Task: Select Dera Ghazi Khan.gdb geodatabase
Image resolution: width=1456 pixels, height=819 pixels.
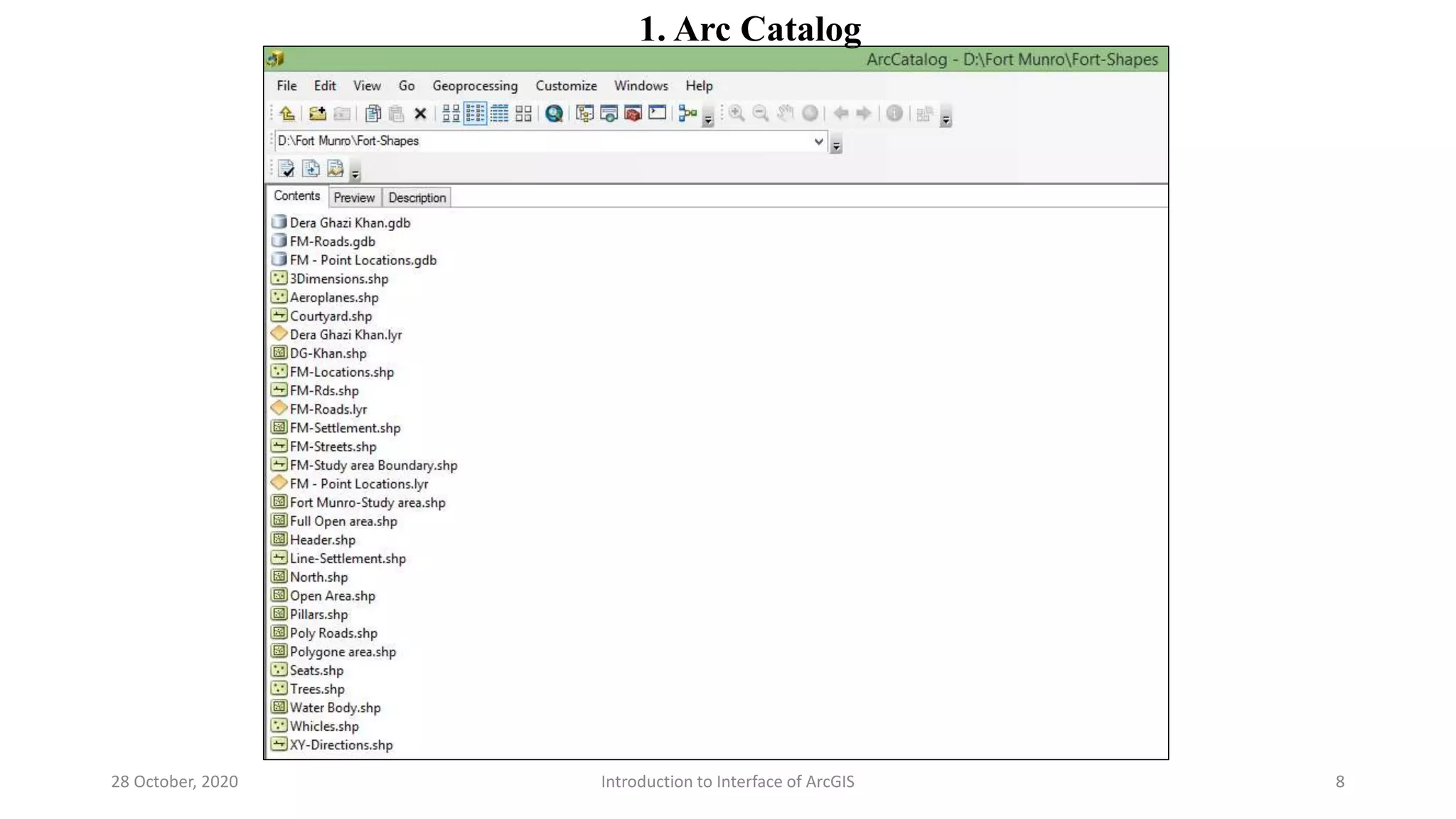Action: 341,223
